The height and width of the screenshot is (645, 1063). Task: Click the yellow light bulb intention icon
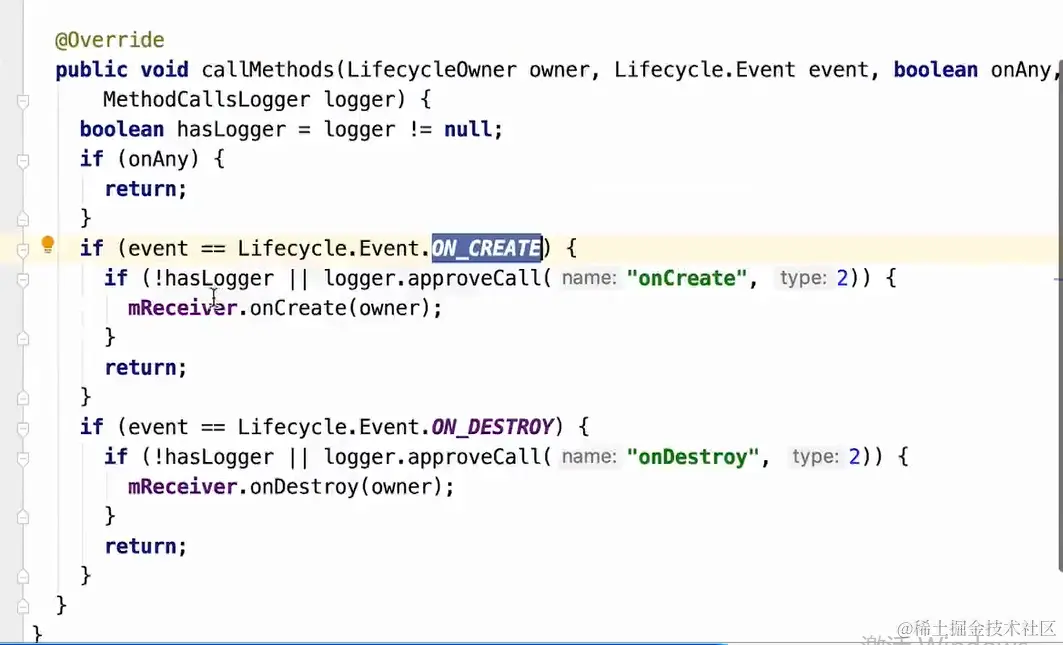(x=47, y=244)
